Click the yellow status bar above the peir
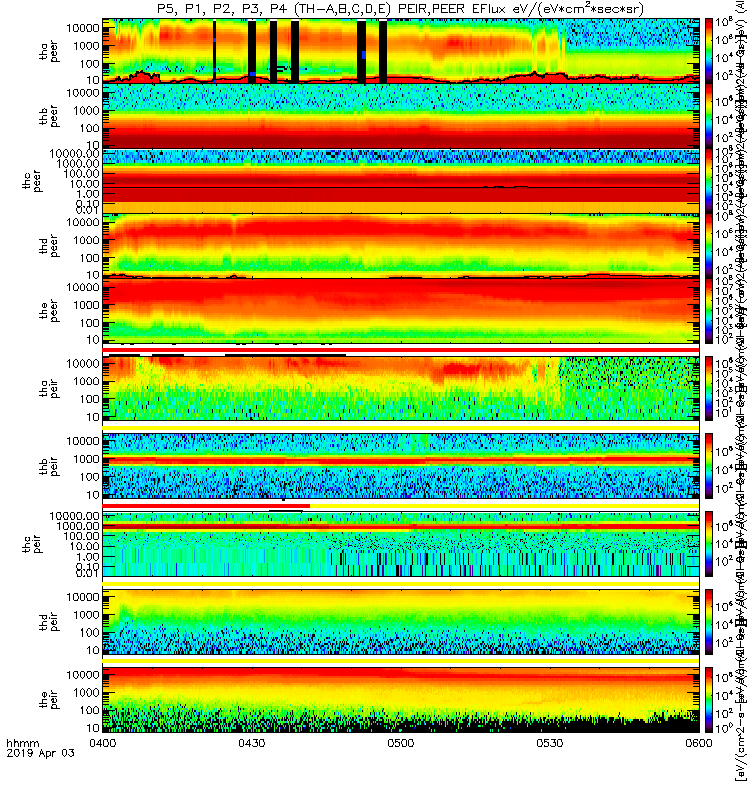Viewport: 750px width, 800px height. (x=401, y=661)
